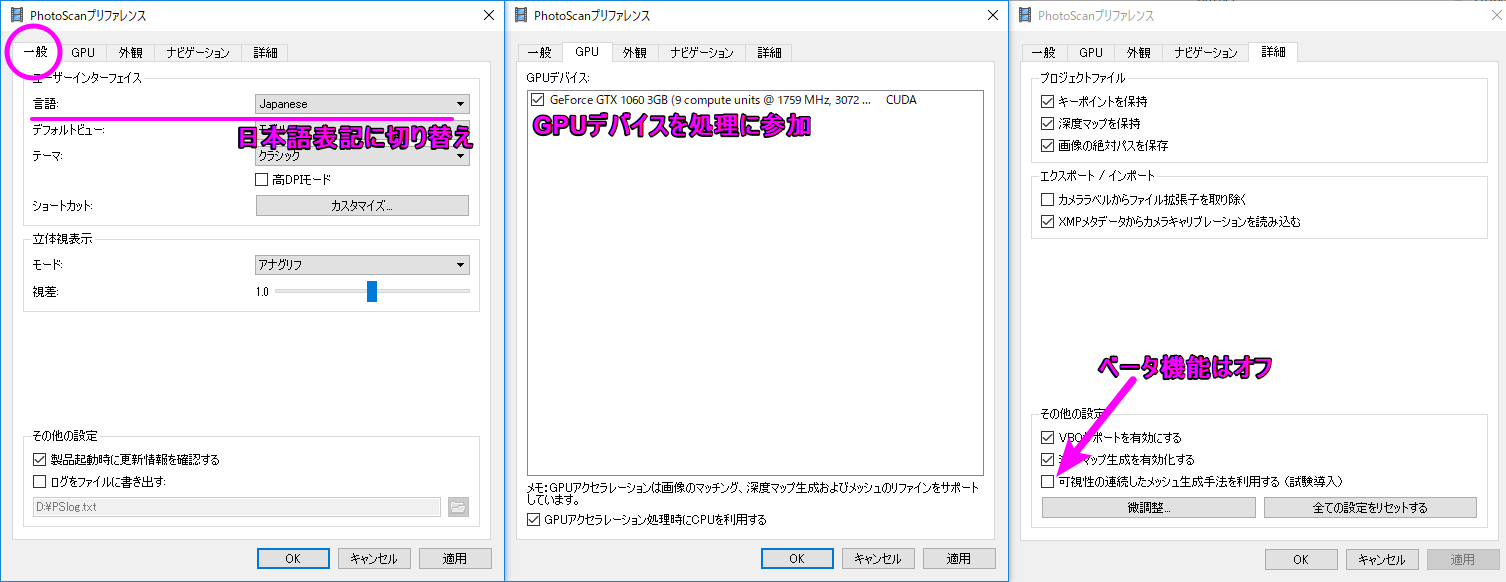Uncheck 製品起動時に更新情報を確認する

(39, 460)
